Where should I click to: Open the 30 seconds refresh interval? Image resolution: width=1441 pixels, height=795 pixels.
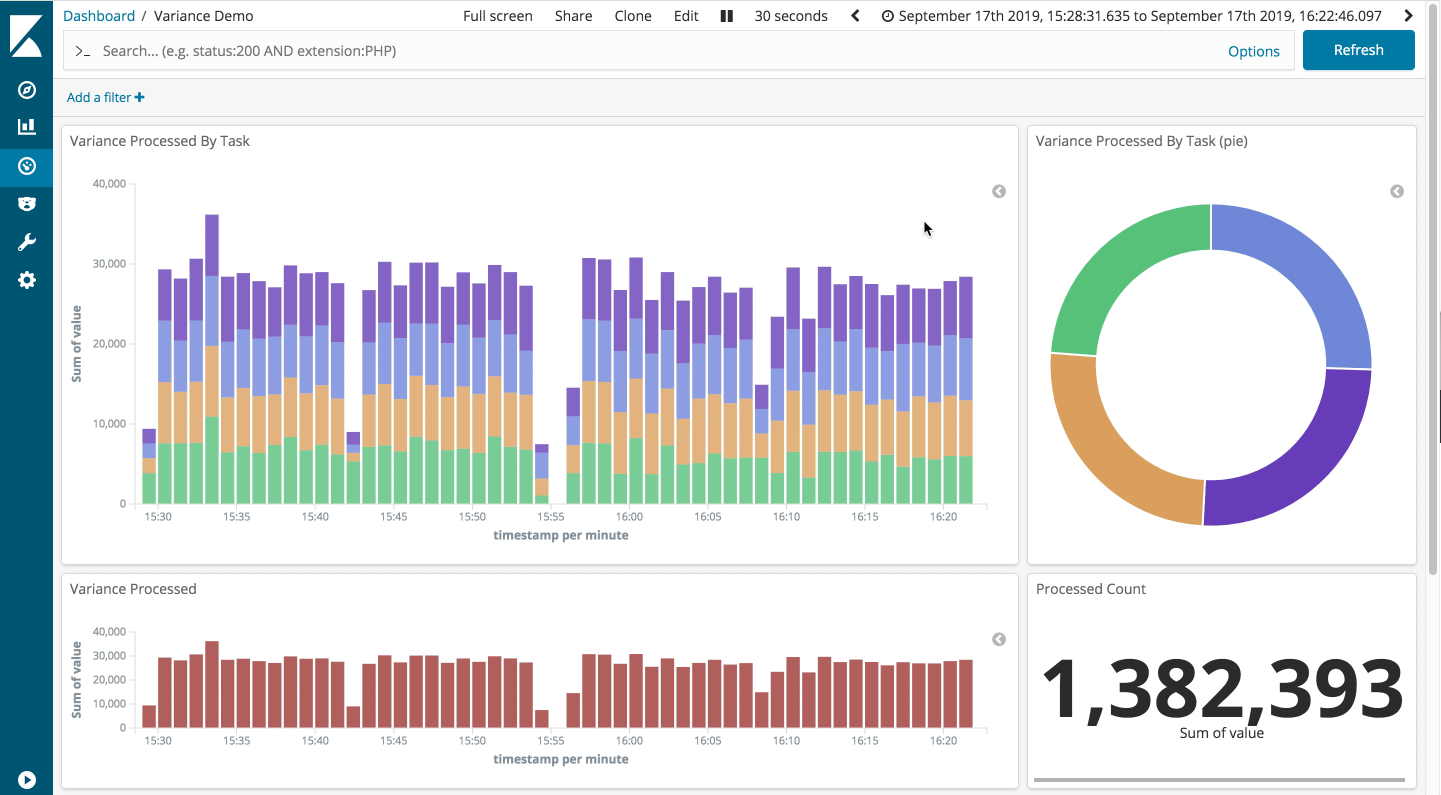tap(791, 16)
